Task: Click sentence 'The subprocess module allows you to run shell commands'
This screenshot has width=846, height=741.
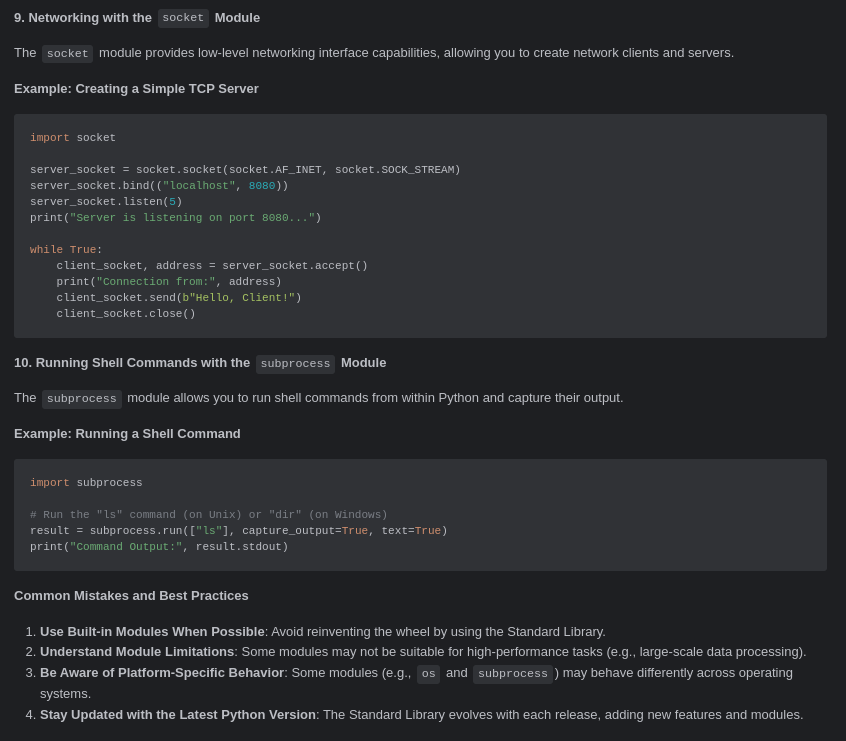Action: tap(318, 398)
